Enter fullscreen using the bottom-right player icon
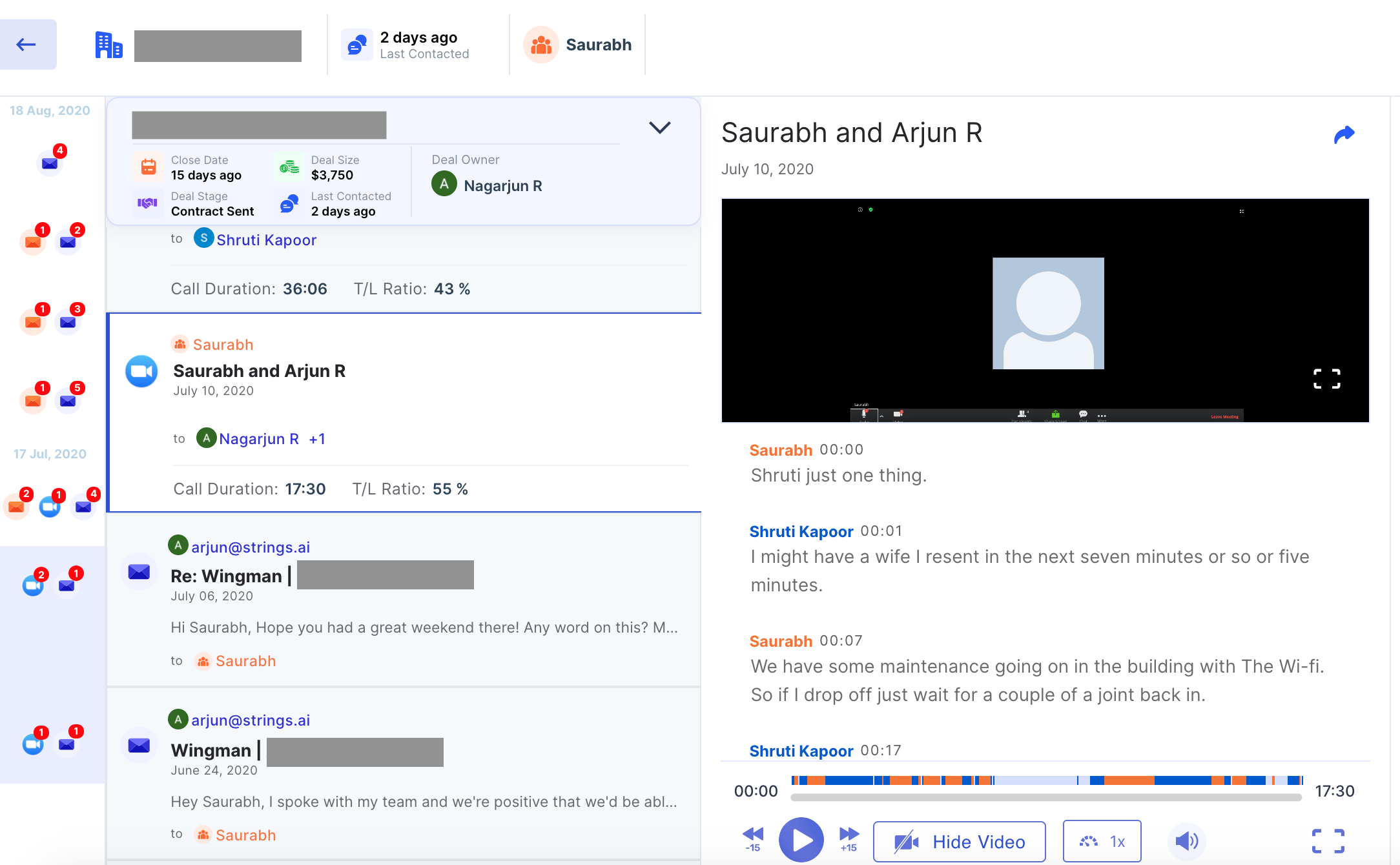Image resolution: width=1400 pixels, height=865 pixels. coord(1328,841)
